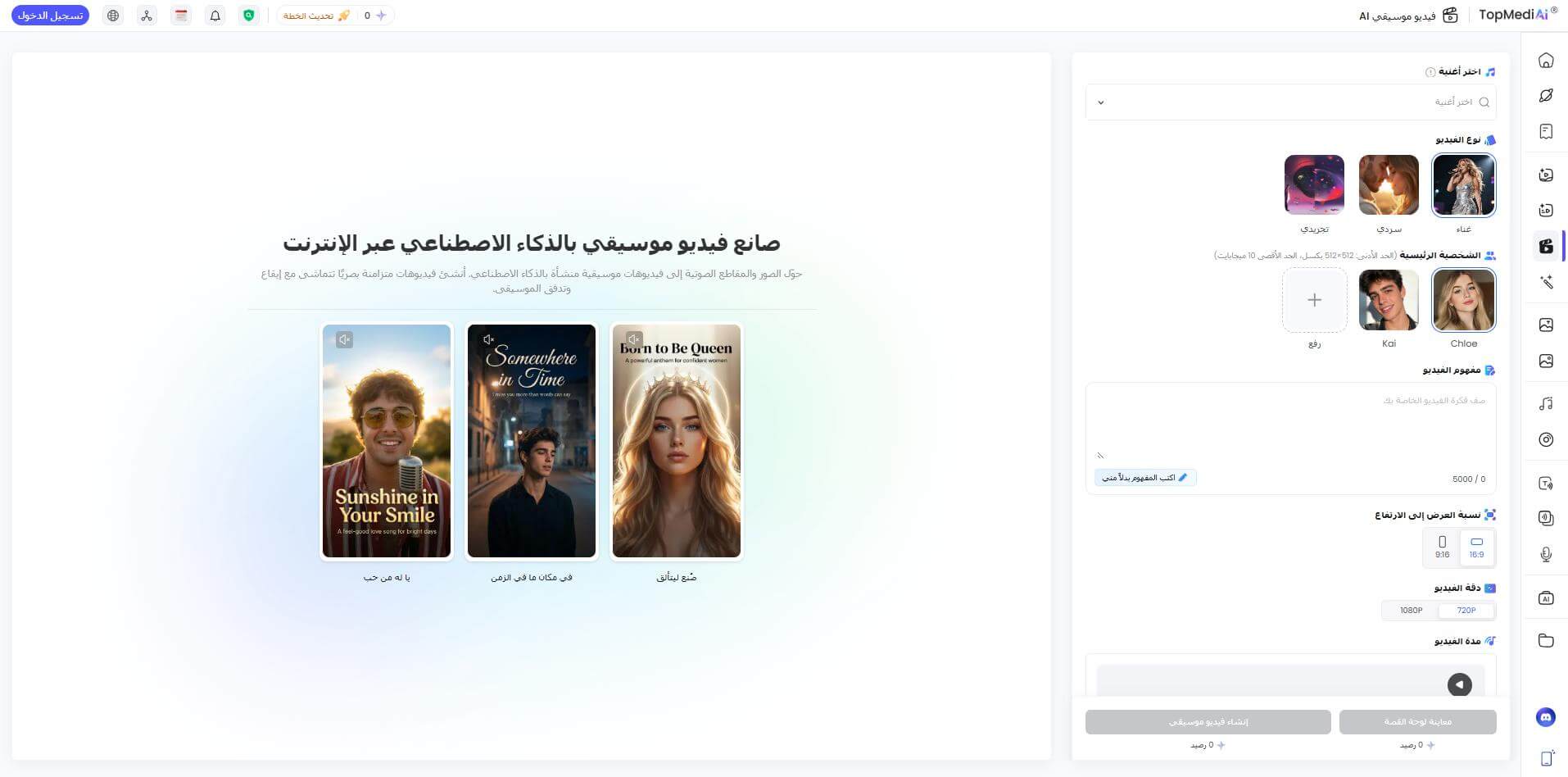Click the globe language icon
Screen dimensions: 1568x777
[113, 16]
